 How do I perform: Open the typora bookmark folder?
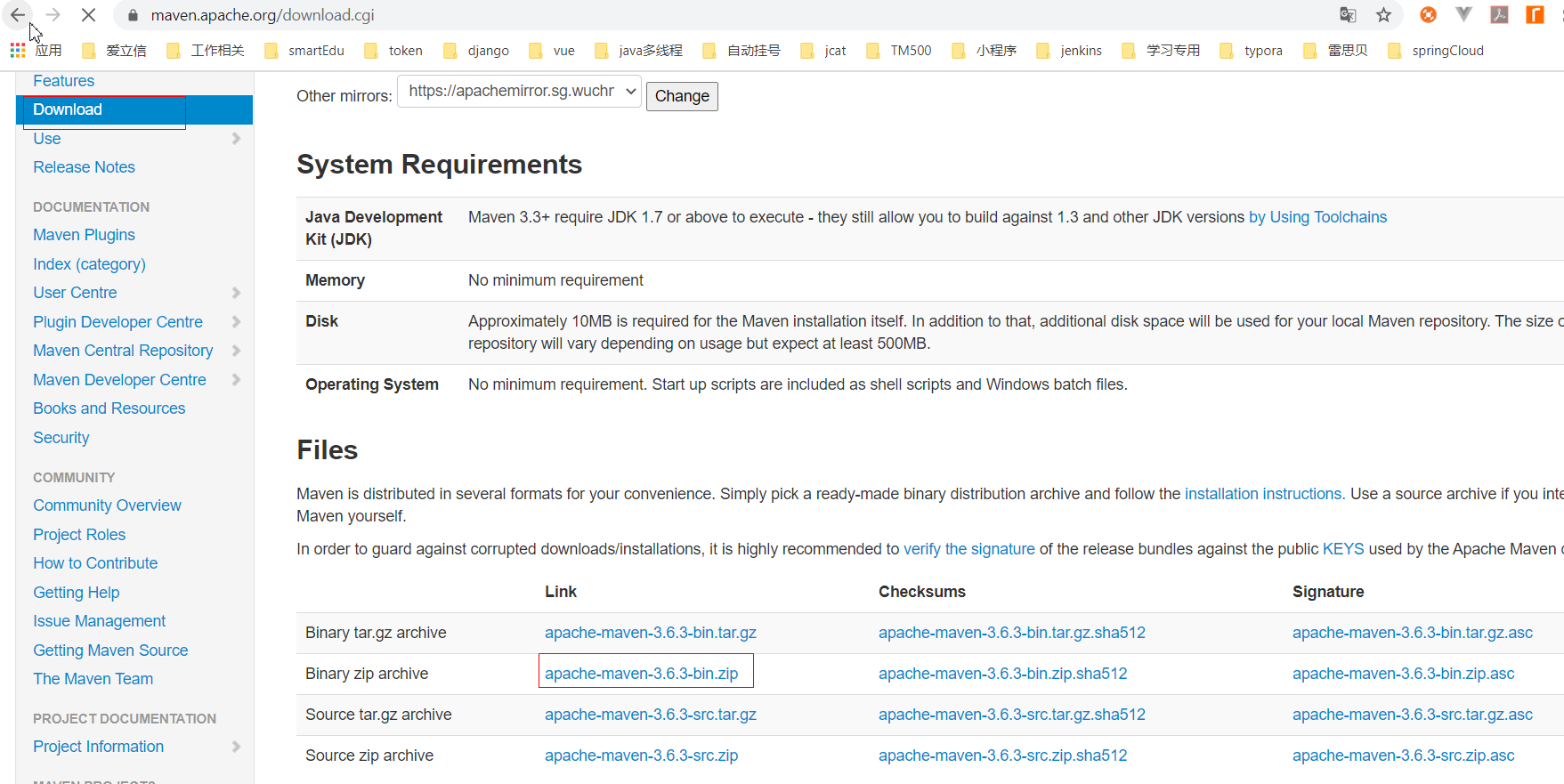point(1251,51)
